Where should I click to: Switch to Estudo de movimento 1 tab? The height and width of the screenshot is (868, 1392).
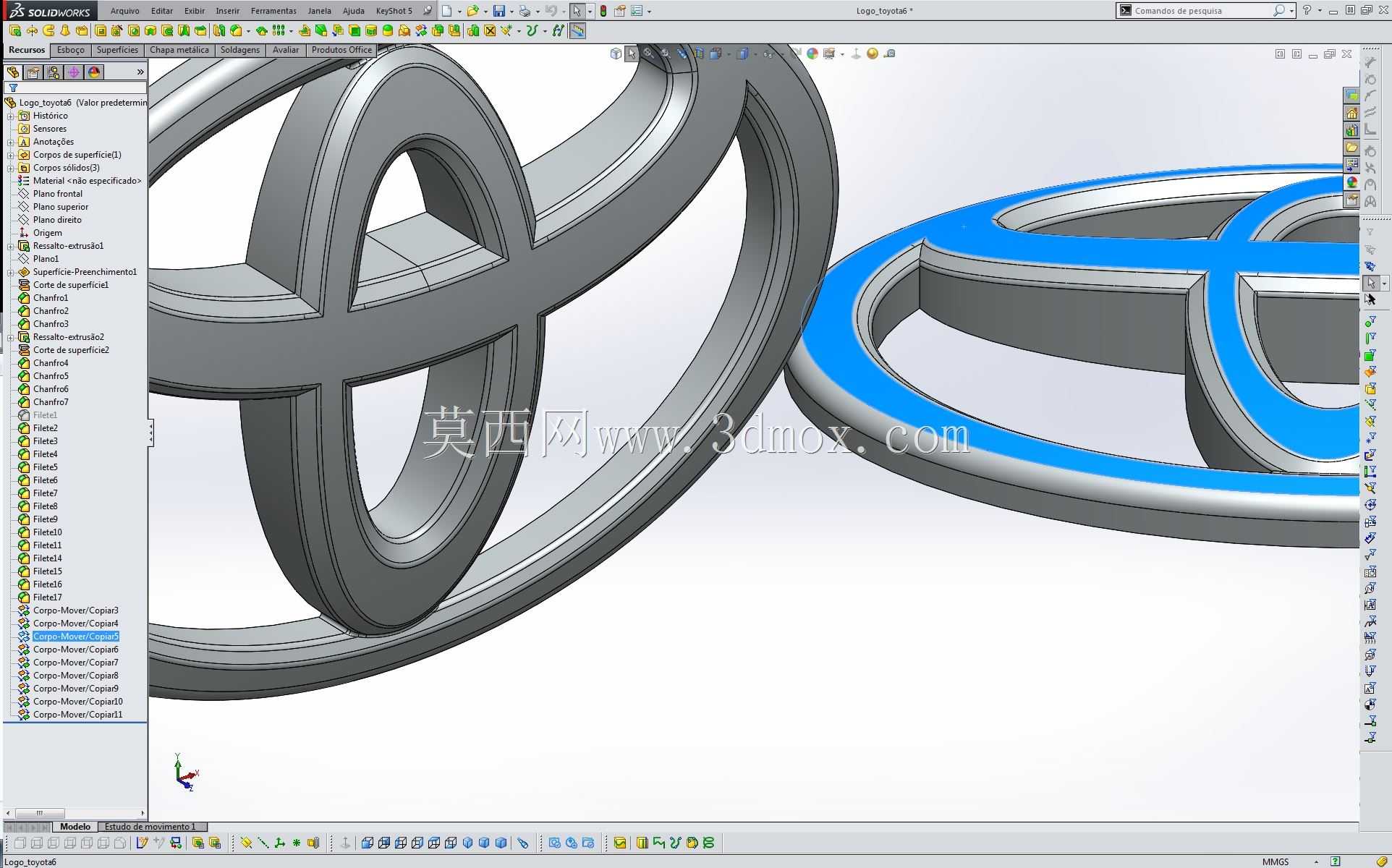pos(150,827)
